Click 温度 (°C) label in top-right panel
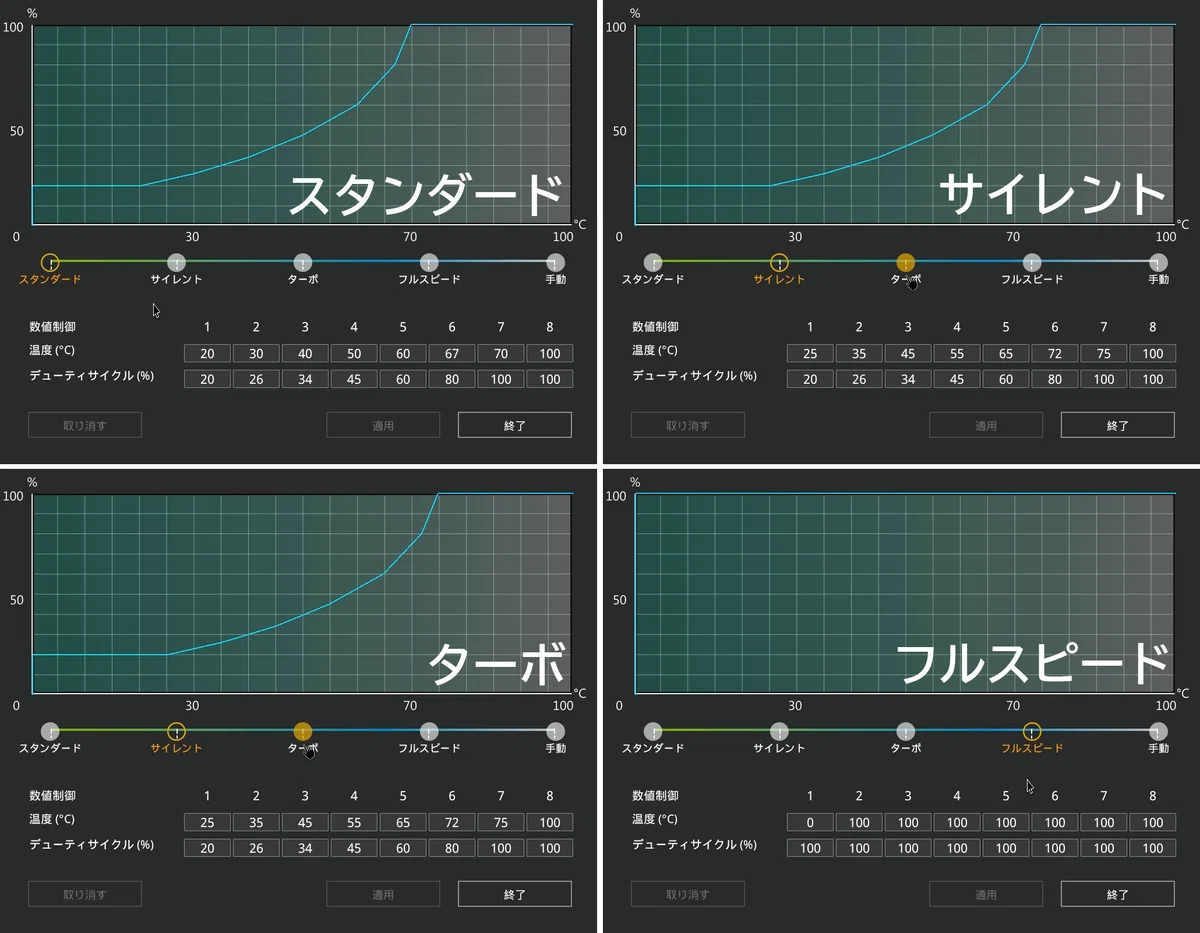The height and width of the screenshot is (933, 1200). click(655, 351)
